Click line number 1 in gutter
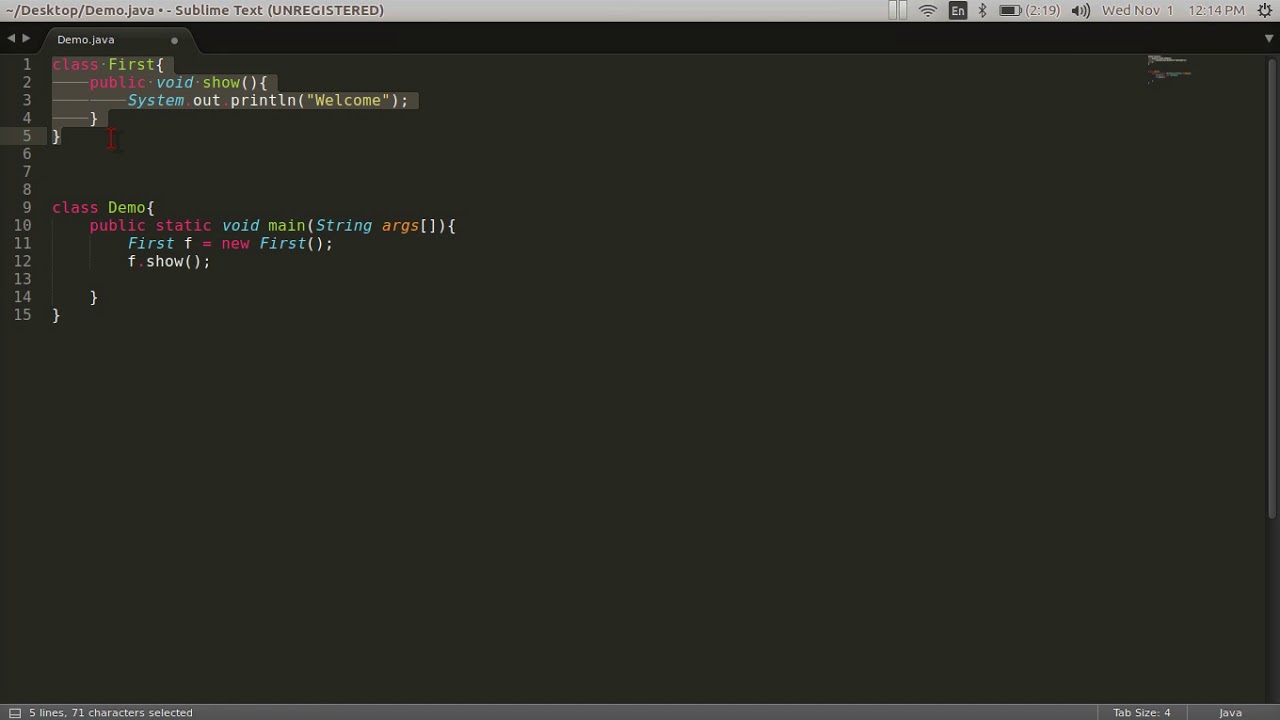 (x=27, y=64)
